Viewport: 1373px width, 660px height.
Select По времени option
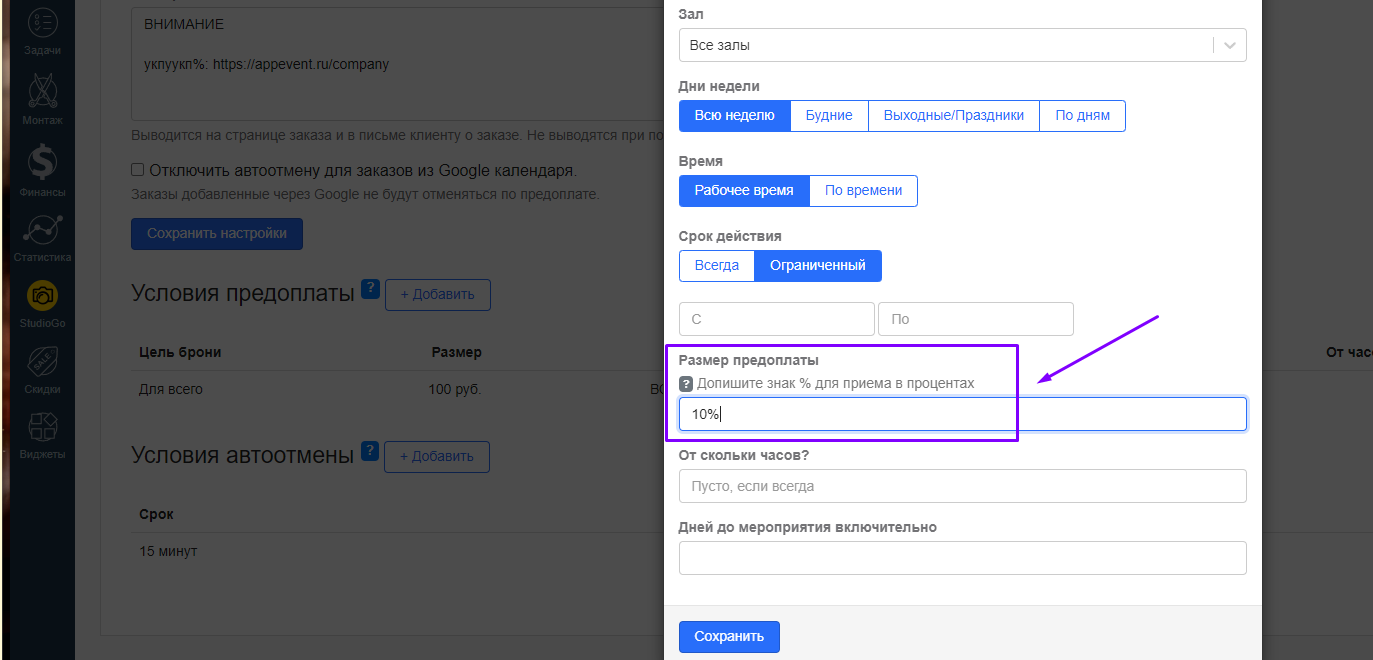pos(863,191)
